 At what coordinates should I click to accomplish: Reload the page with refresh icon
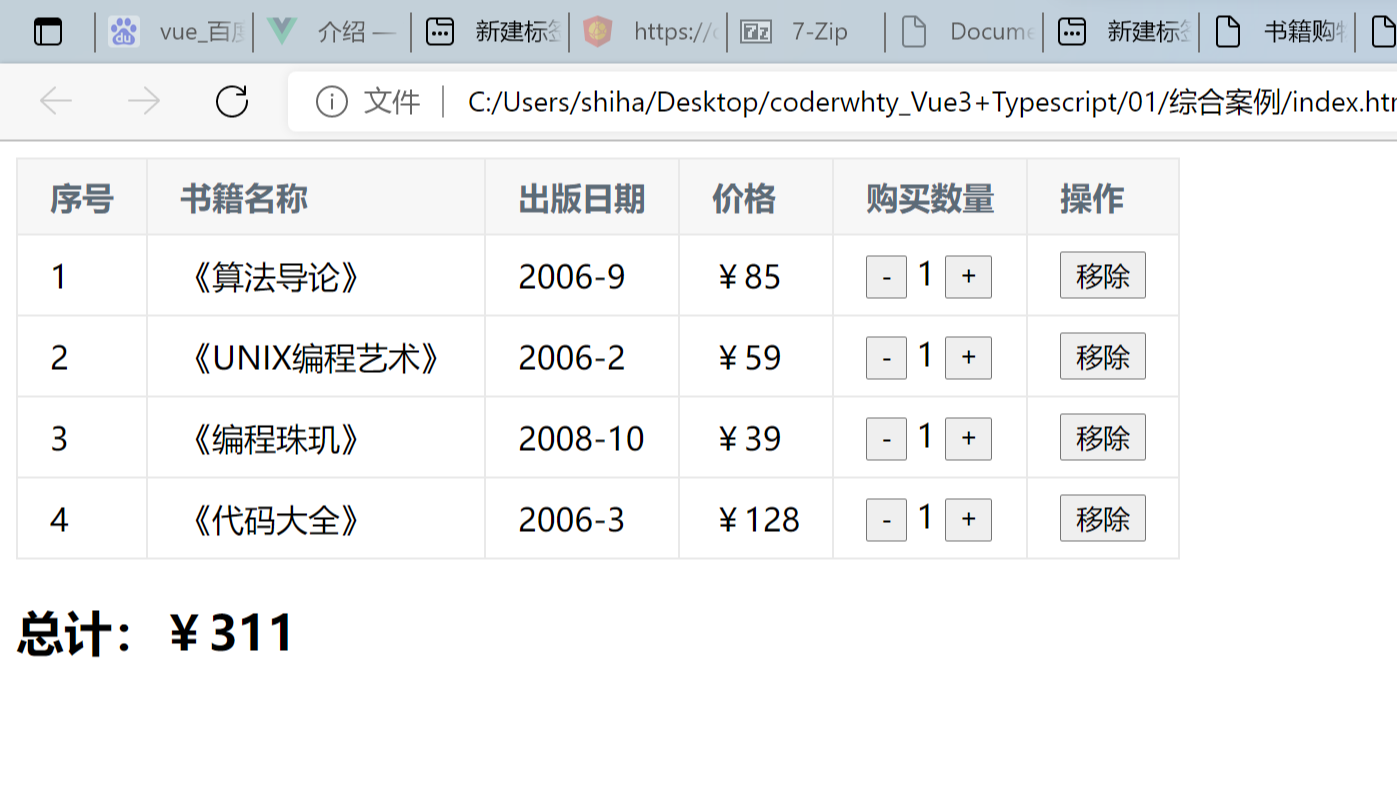232,101
